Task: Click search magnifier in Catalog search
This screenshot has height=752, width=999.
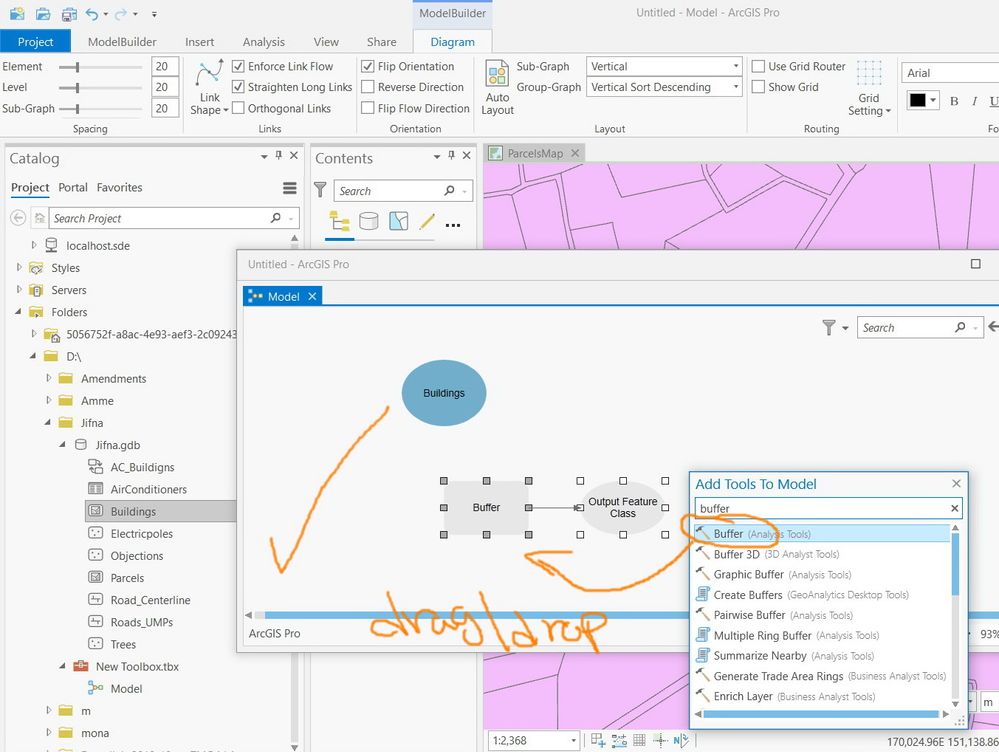Action: pos(276,218)
